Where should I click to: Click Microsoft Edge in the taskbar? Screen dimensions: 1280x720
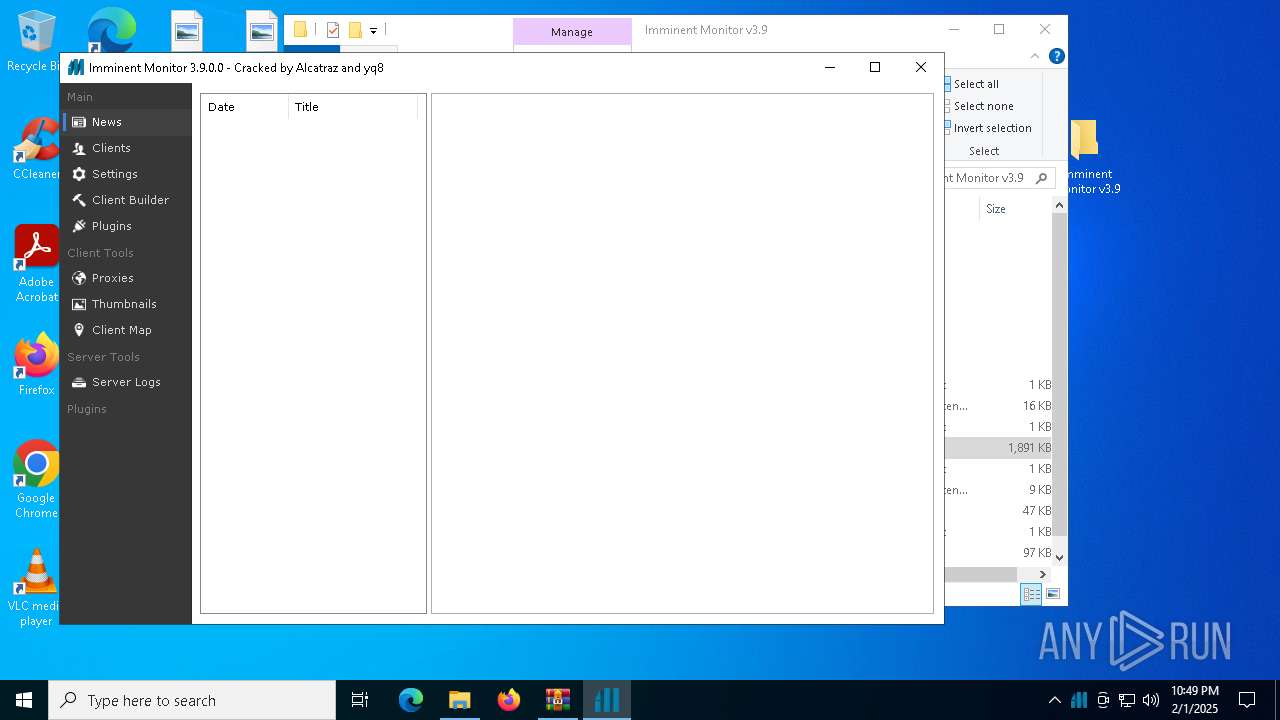(411, 700)
